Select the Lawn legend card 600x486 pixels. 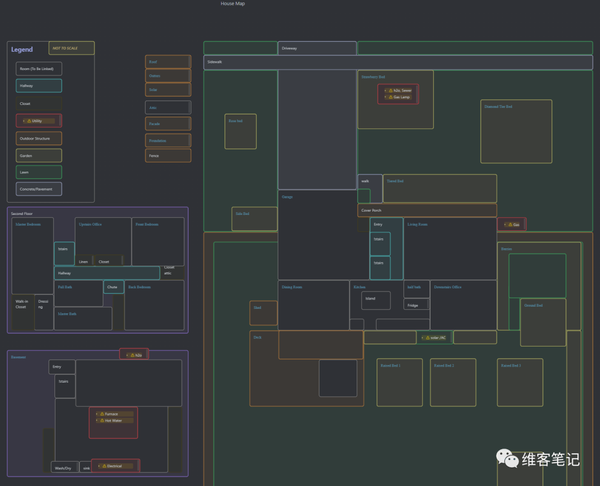[39, 172]
